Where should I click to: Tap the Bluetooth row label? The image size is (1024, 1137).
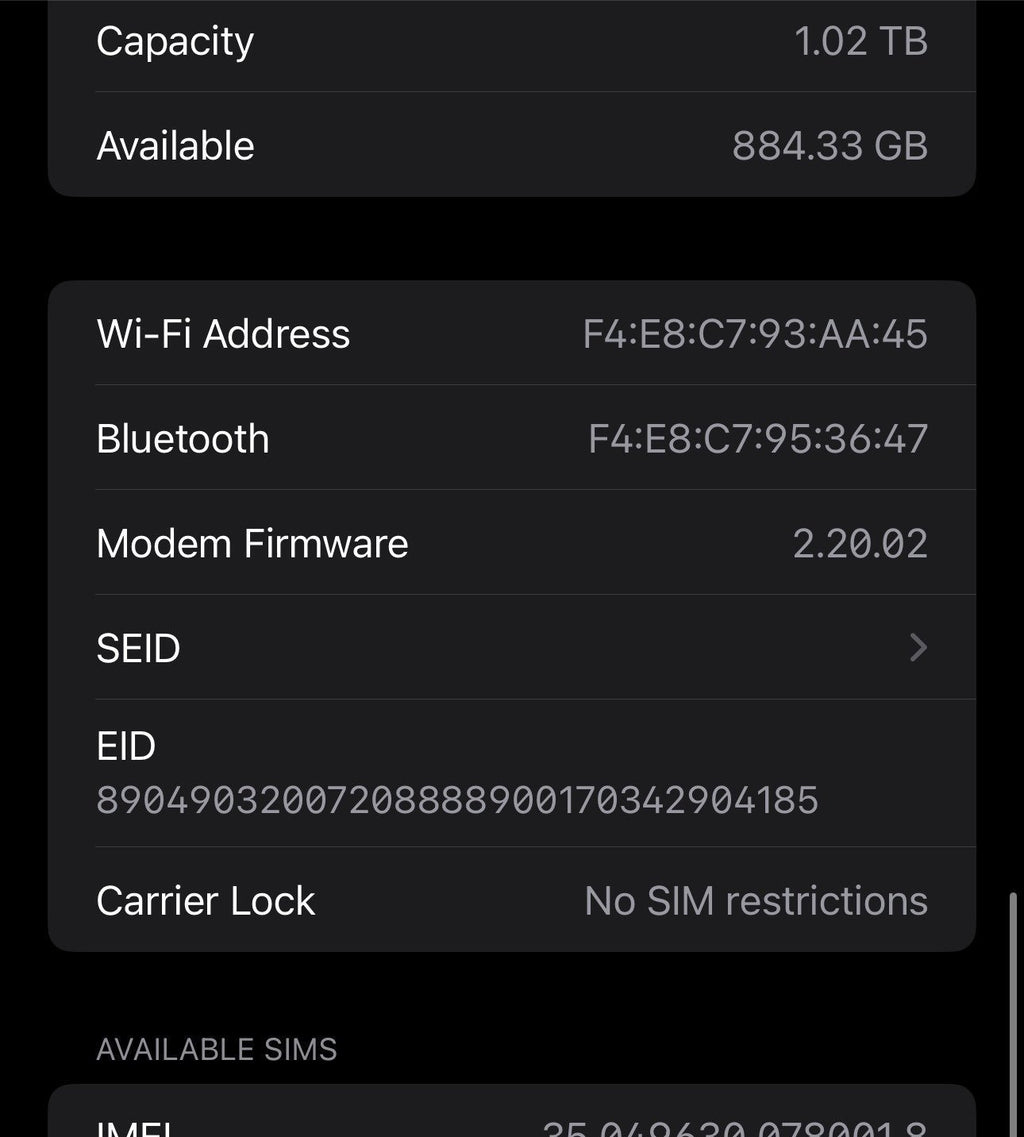tap(182, 438)
